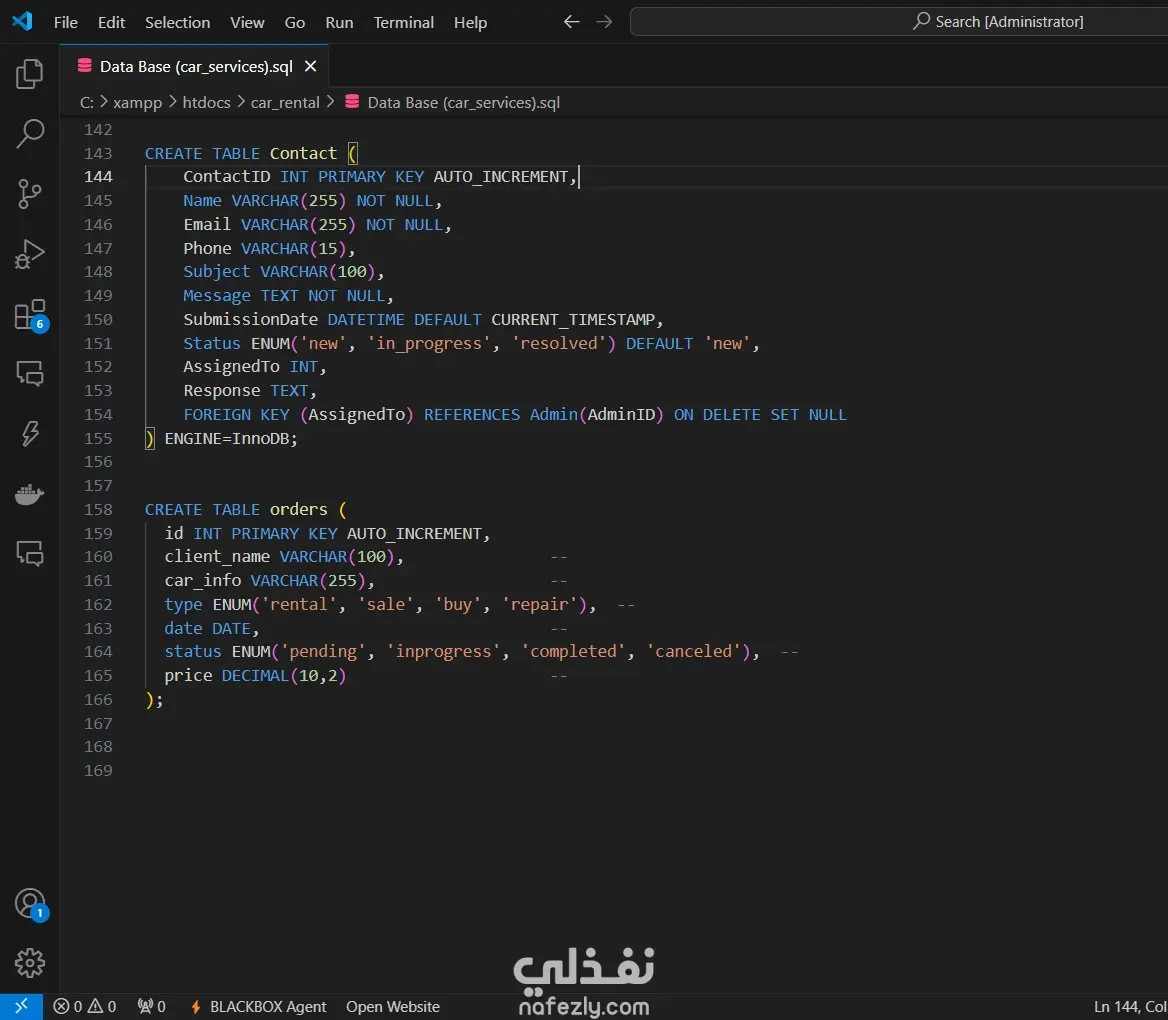
Task: Click the C: breadcrumb segment
Action: (x=86, y=103)
